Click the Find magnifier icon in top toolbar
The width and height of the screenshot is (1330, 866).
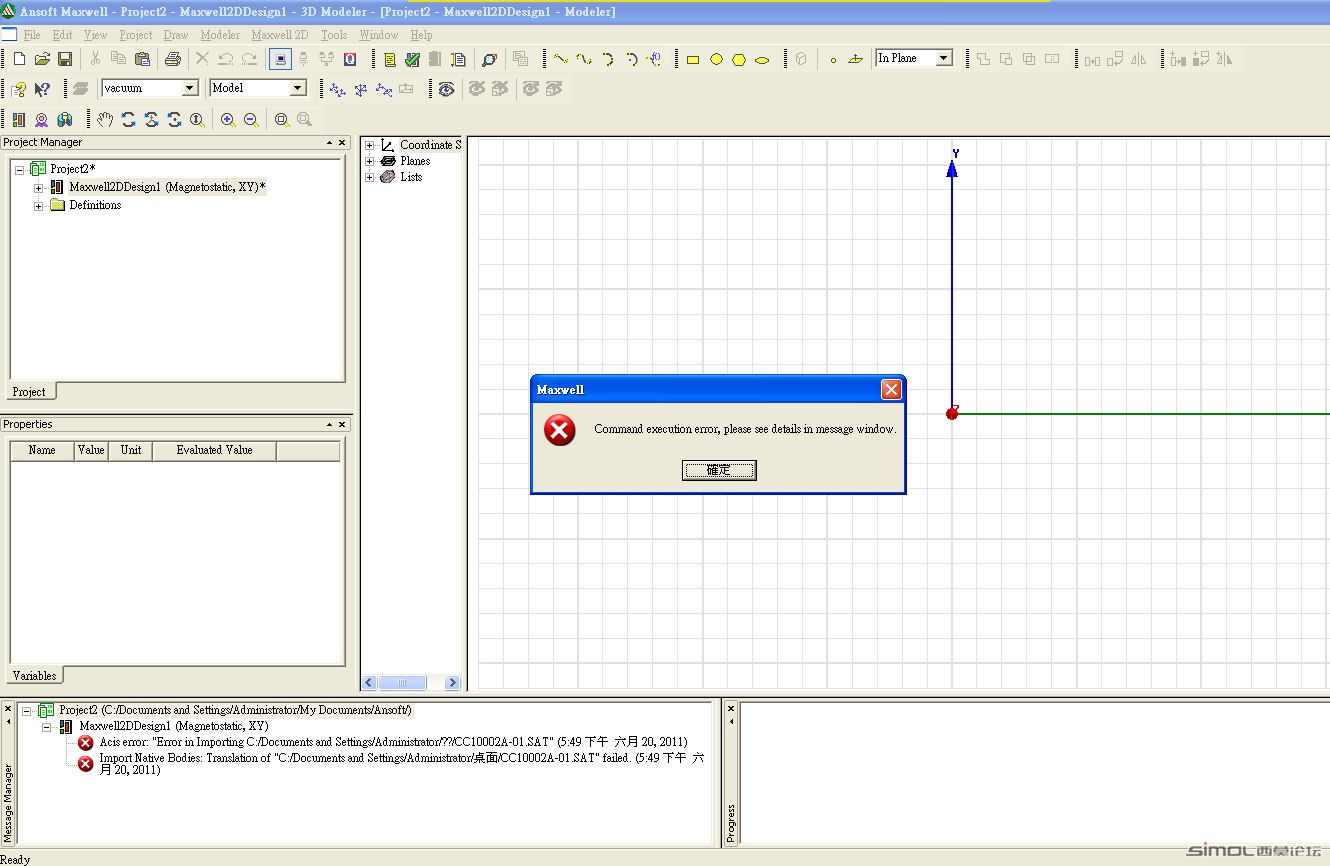tap(489, 59)
